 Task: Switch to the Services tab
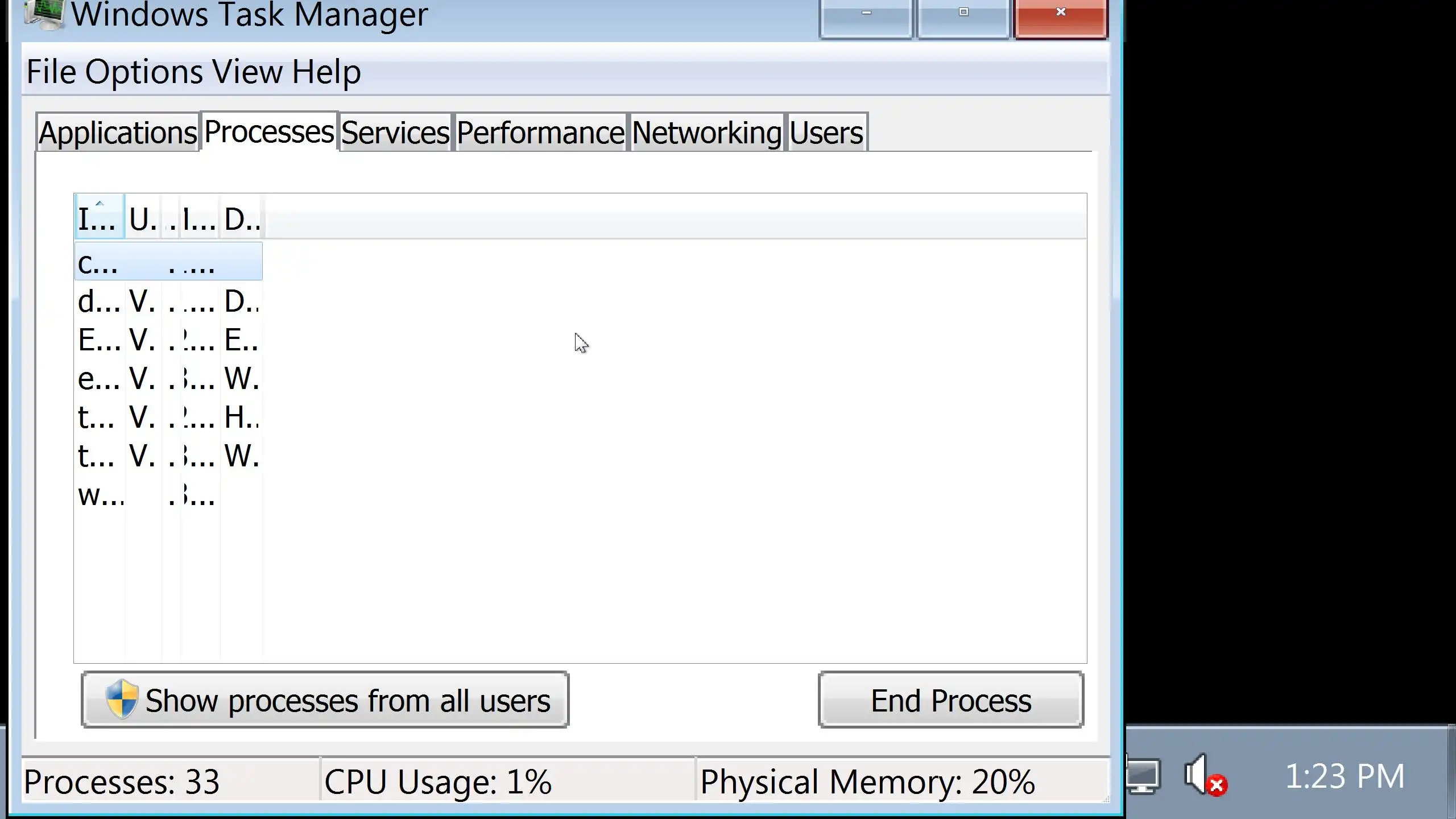(x=395, y=133)
